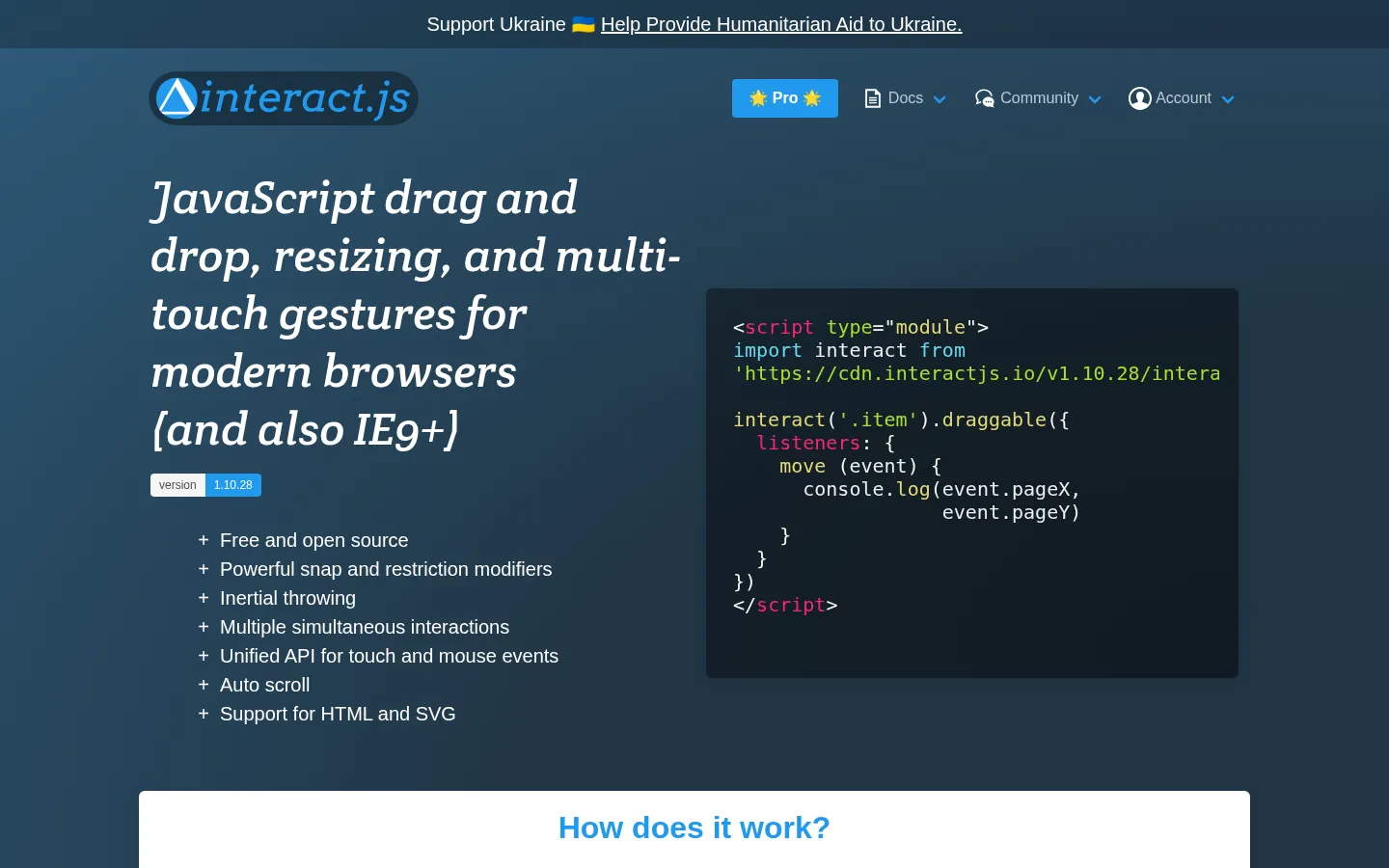Screen dimensions: 1389x868
Task: Go to homepage via interact.js wordmark
Action: (x=305, y=98)
